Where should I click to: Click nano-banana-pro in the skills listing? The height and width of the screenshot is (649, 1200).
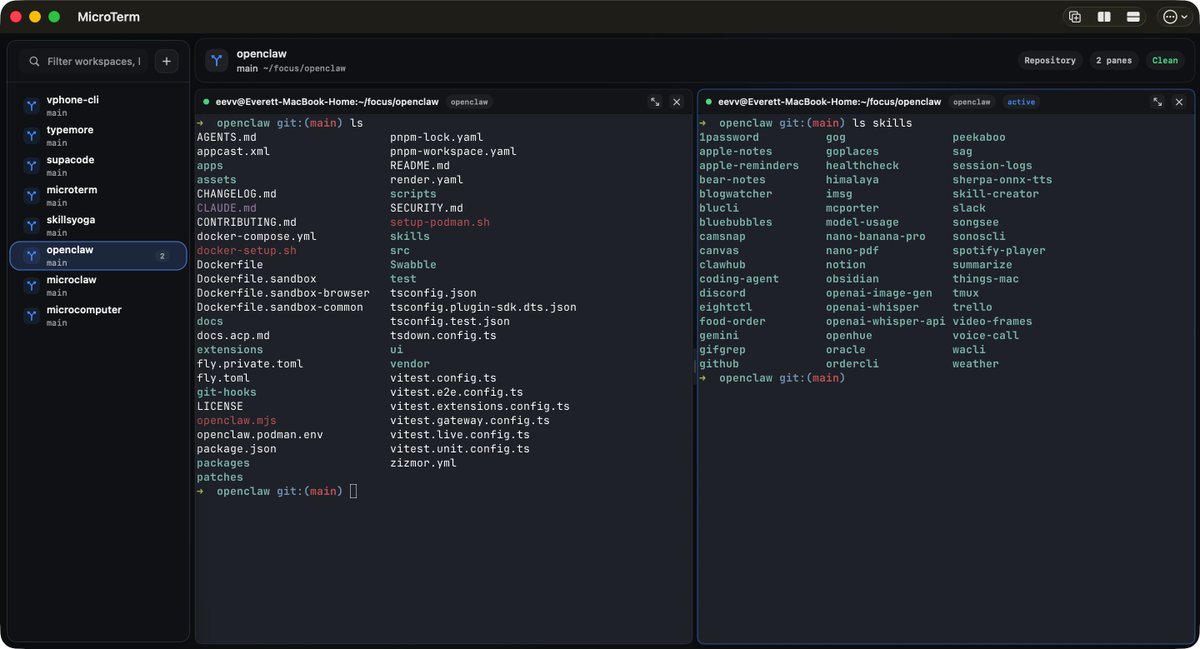tap(876, 236)
